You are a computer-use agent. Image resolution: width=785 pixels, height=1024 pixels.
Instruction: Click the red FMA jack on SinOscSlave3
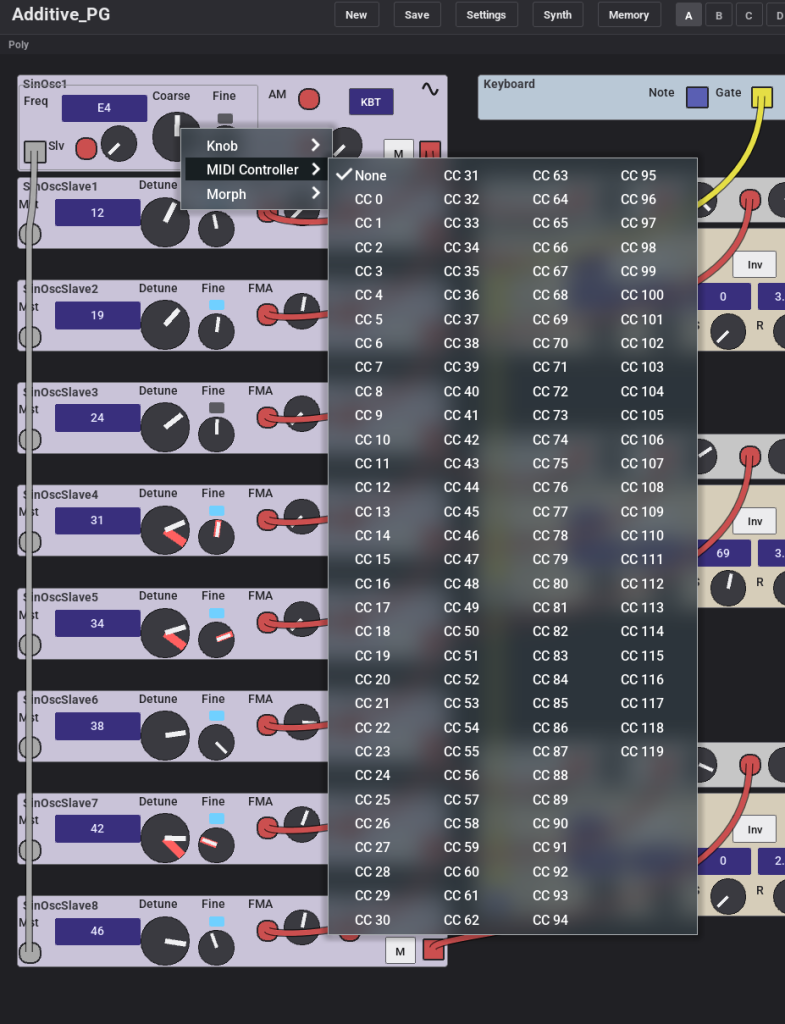[267, 417]
